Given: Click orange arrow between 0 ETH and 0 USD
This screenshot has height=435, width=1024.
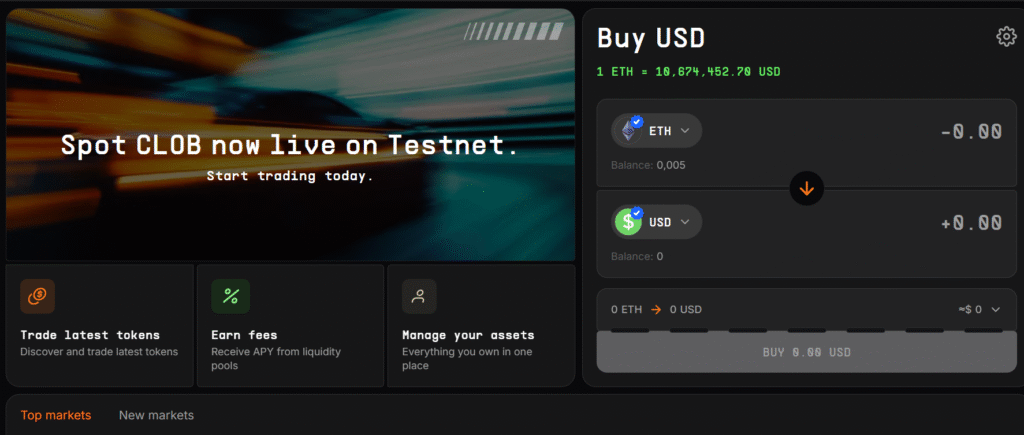Looking at the screenshot, I should 656,310.
